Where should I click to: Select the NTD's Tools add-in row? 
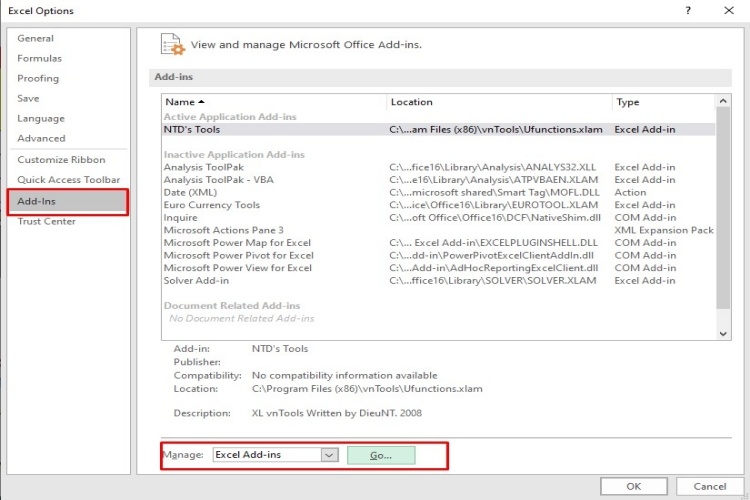click(x=439, y=130)
